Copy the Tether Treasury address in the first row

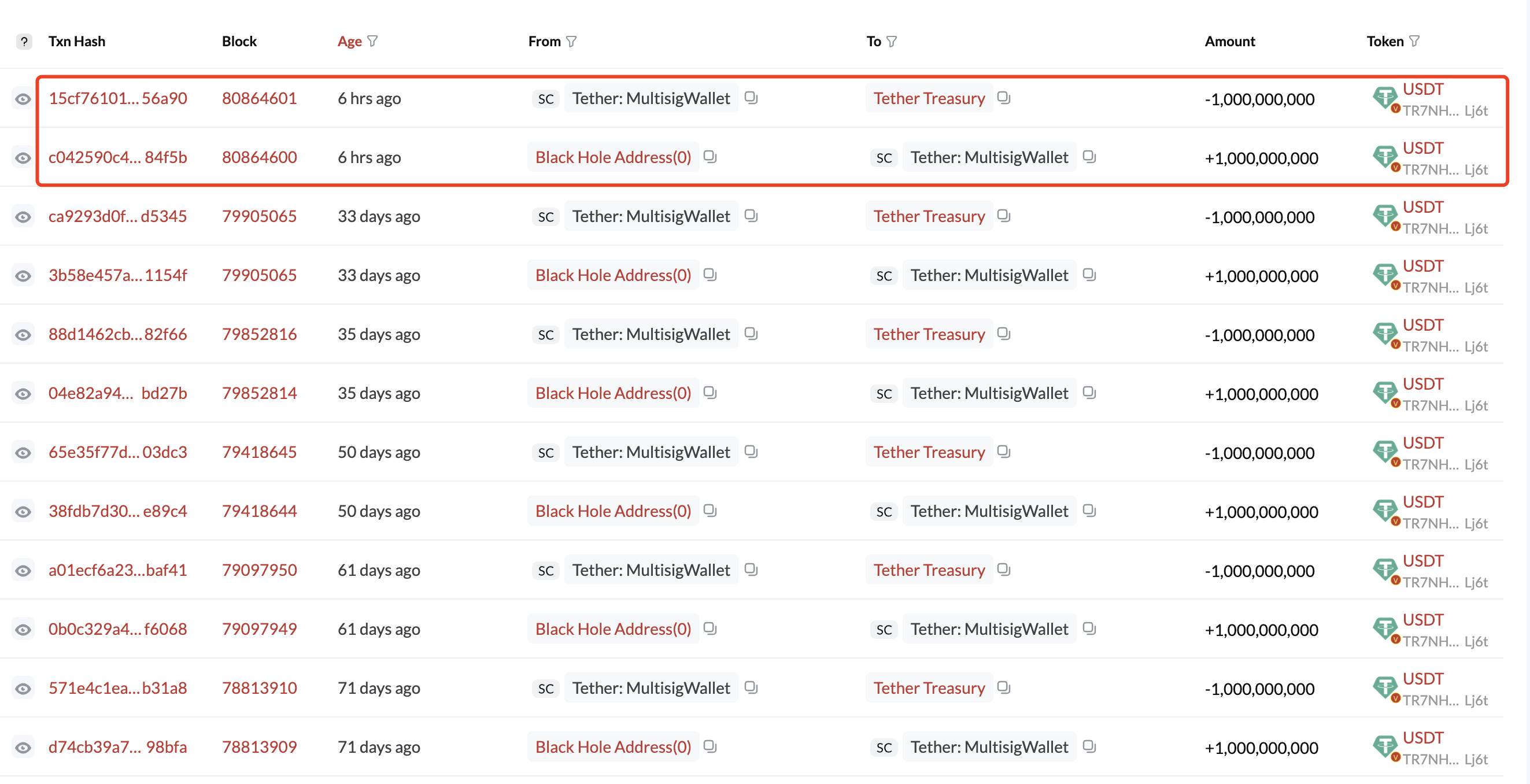(x=1004, y=97)
